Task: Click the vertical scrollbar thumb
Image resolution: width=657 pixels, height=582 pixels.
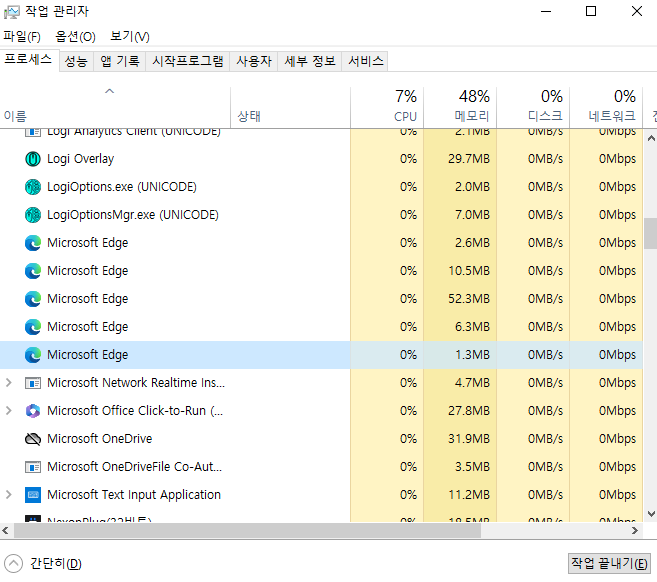Action: (x=651, y=233)
